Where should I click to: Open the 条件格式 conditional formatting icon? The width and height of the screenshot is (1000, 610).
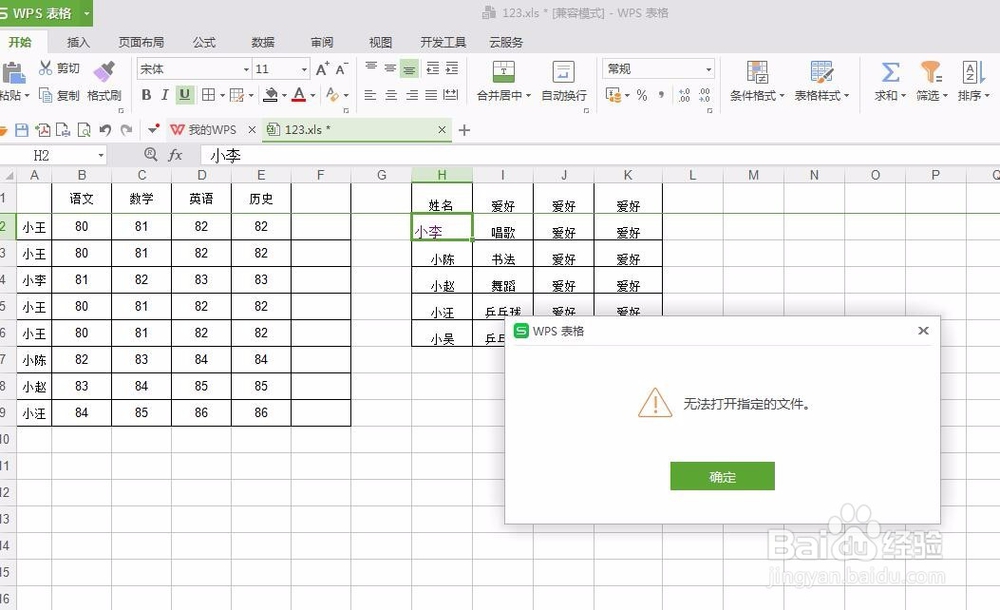click(x=758, y=80)
